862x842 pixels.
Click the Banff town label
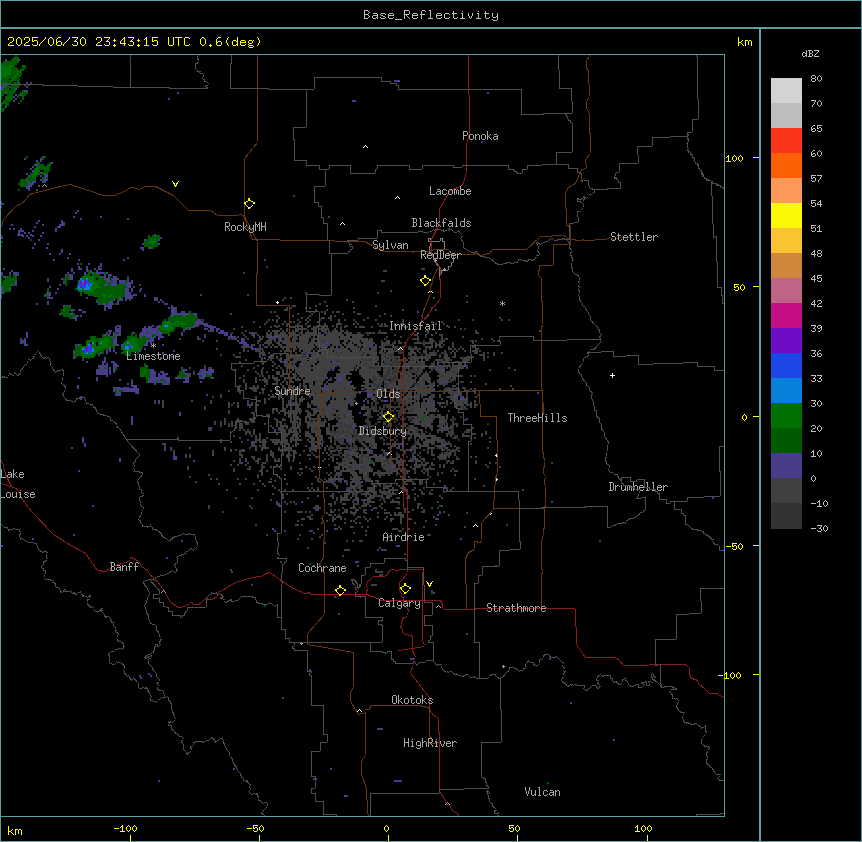(124, 567)
